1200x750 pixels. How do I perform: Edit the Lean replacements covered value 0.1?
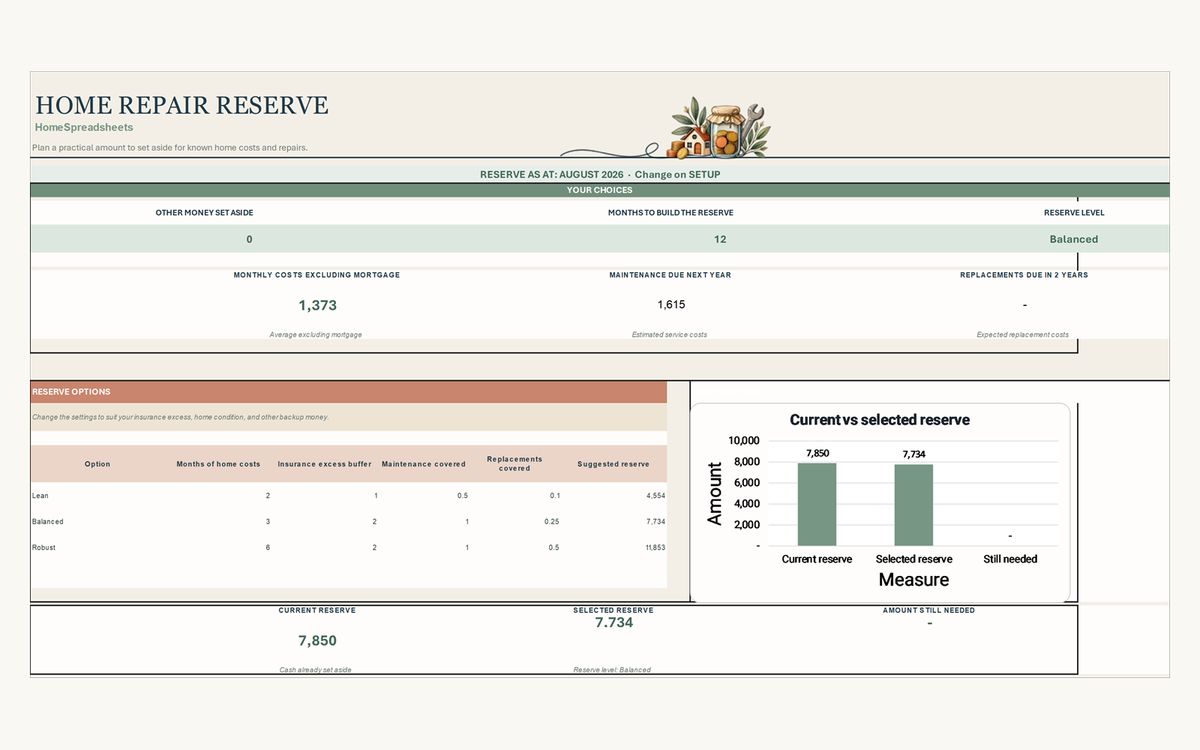[x=554, y=496]
